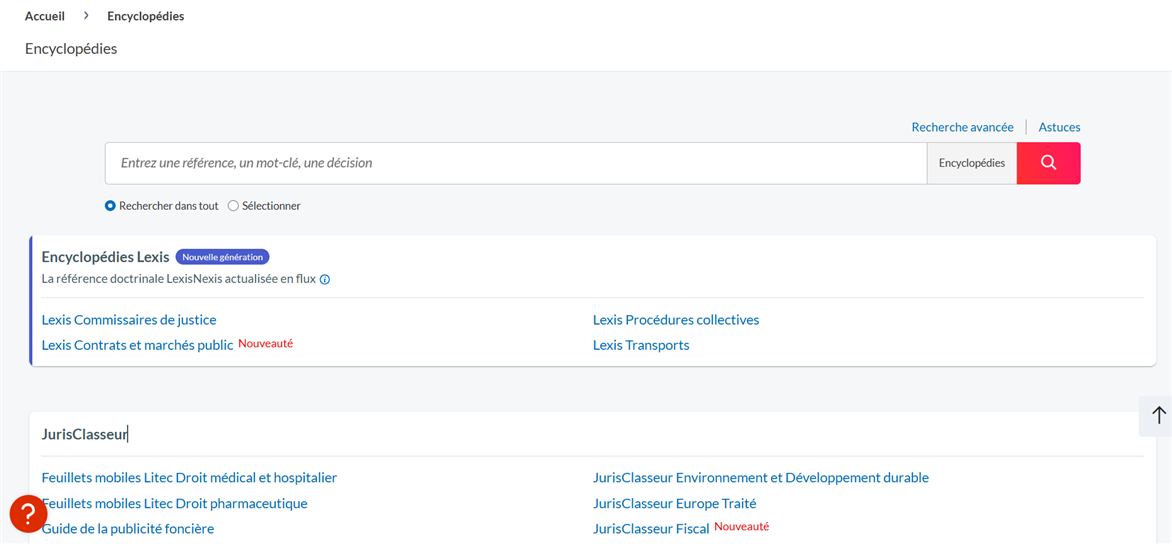The image size is (1172, 544).
Task: Click the scroll-to-top arrow button
Action: click(x=1158, y=415)
